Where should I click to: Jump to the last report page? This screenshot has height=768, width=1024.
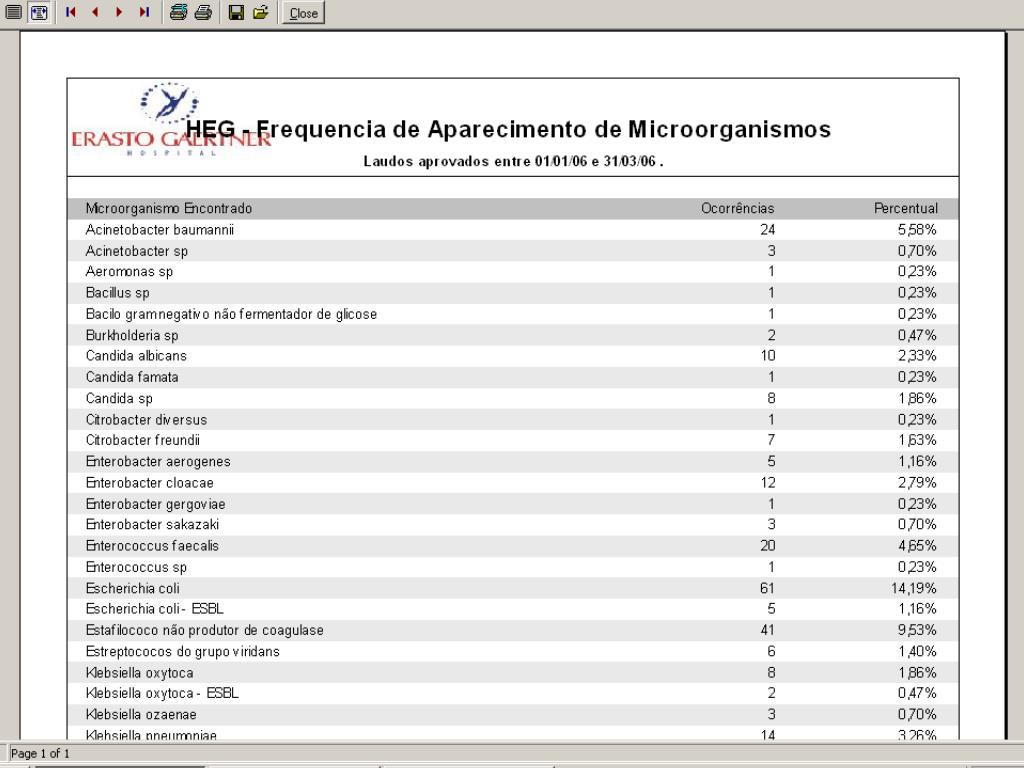click(144, 12)
